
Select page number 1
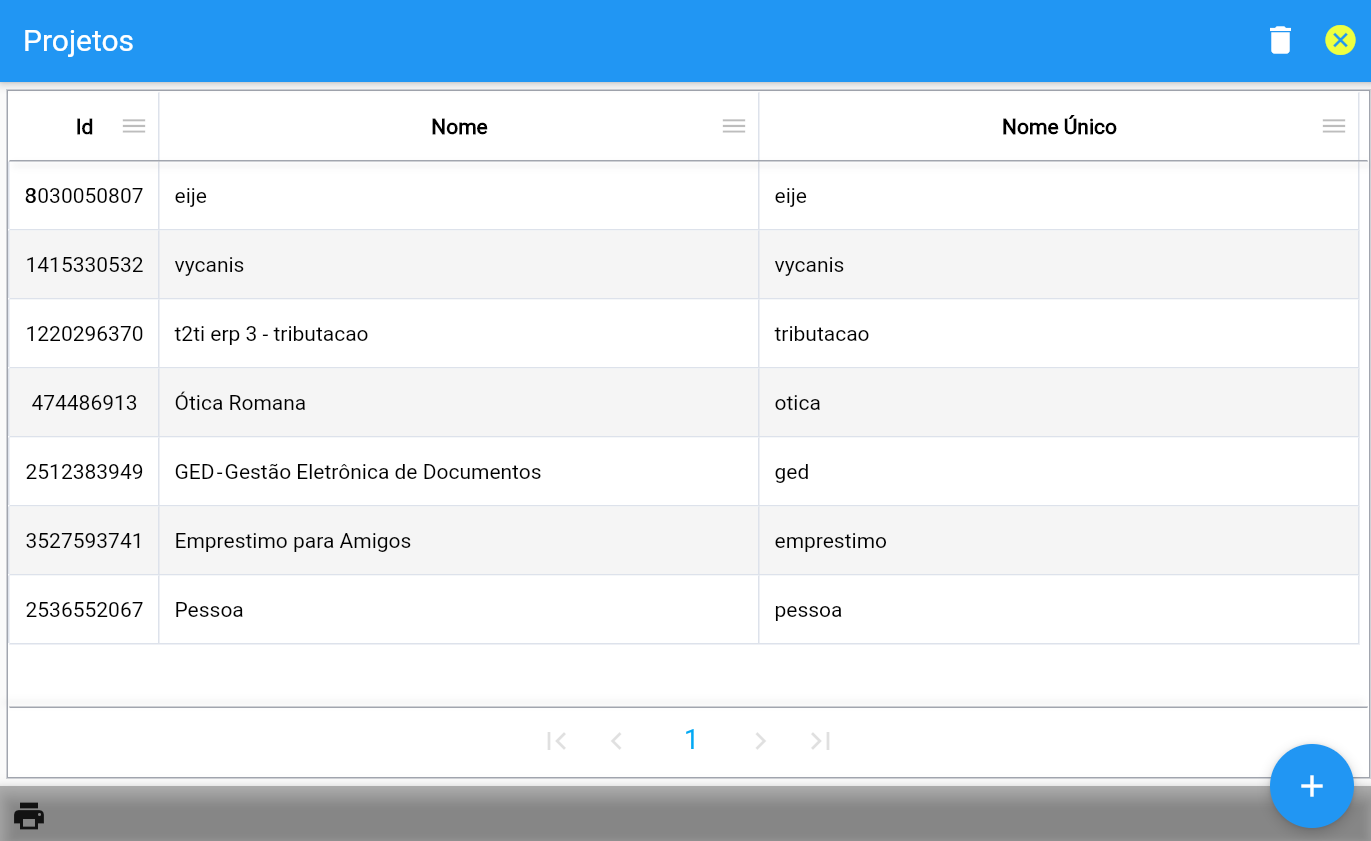690,740
